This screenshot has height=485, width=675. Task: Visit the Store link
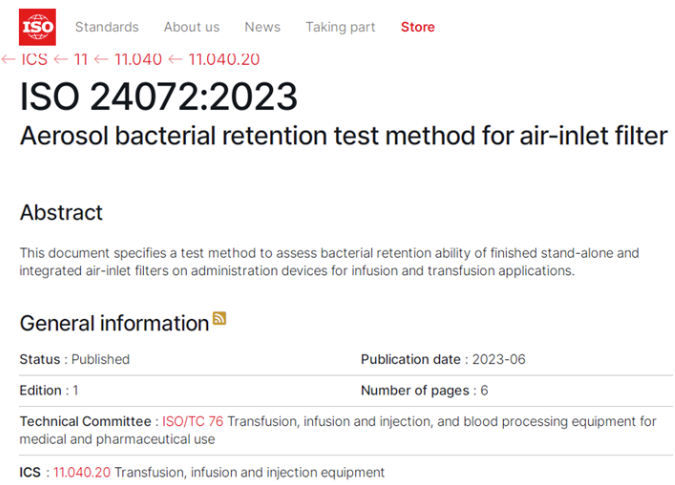418,27
